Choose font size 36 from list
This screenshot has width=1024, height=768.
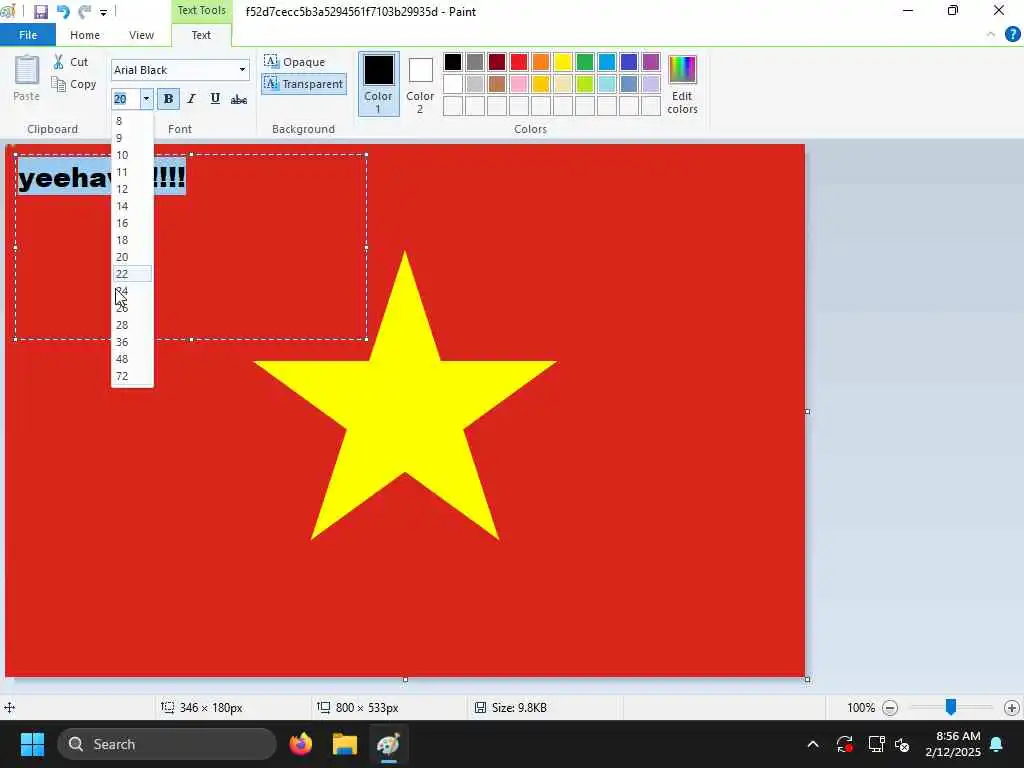(133, 342)
